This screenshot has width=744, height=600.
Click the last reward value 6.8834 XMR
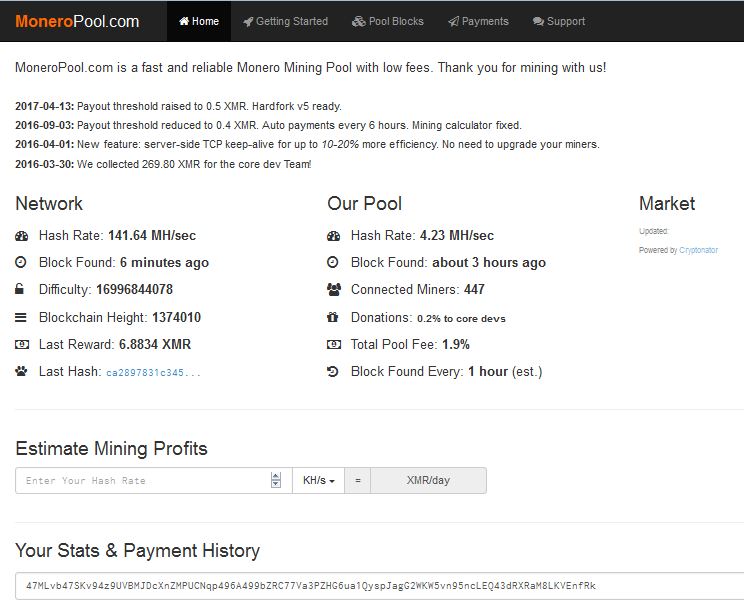point(155,344)
